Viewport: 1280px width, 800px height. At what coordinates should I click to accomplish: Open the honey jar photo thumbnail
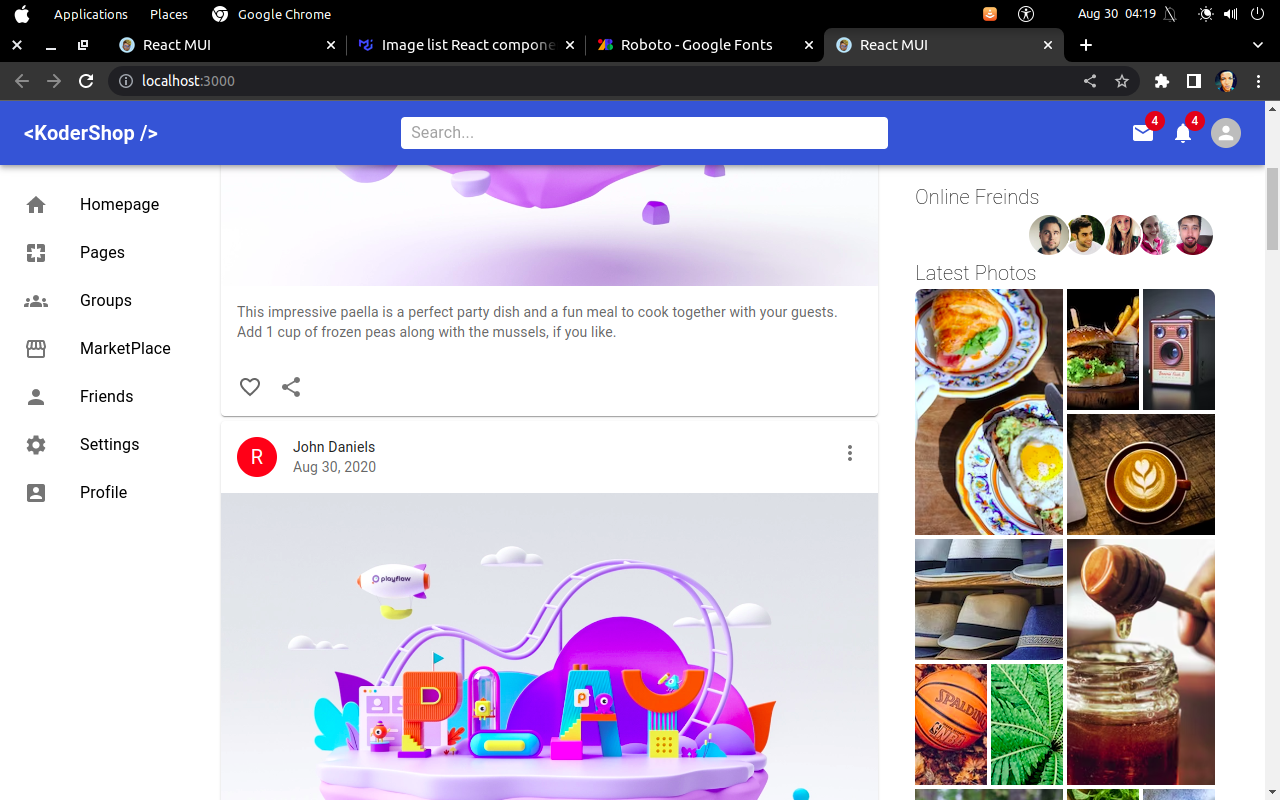(1141, 662)
